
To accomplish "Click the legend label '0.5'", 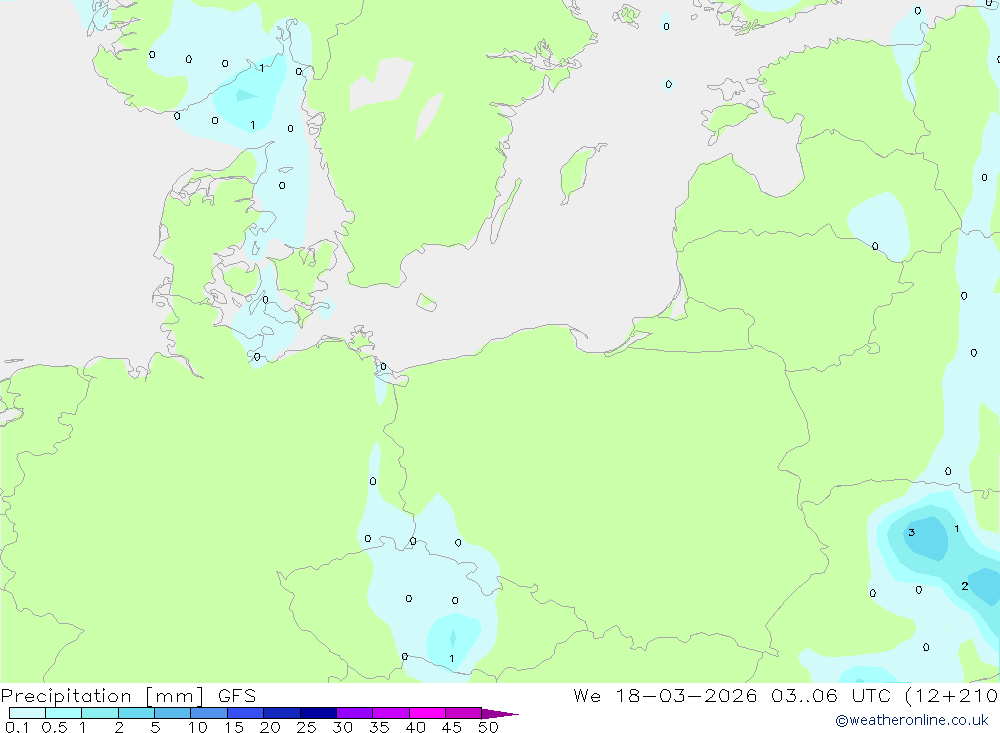I will coord(54,727).
